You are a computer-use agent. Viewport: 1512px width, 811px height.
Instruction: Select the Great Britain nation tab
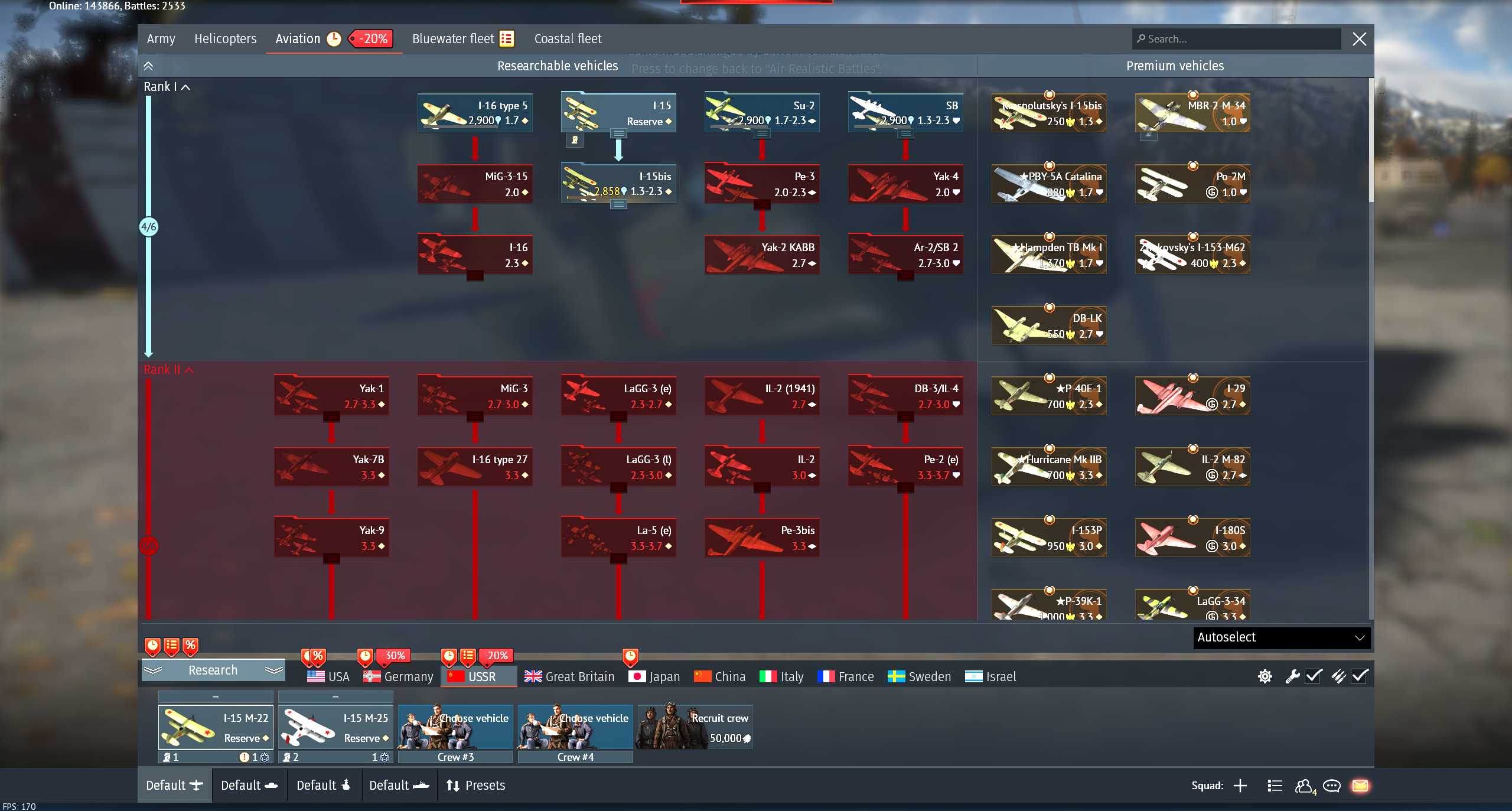click(569, 676)
